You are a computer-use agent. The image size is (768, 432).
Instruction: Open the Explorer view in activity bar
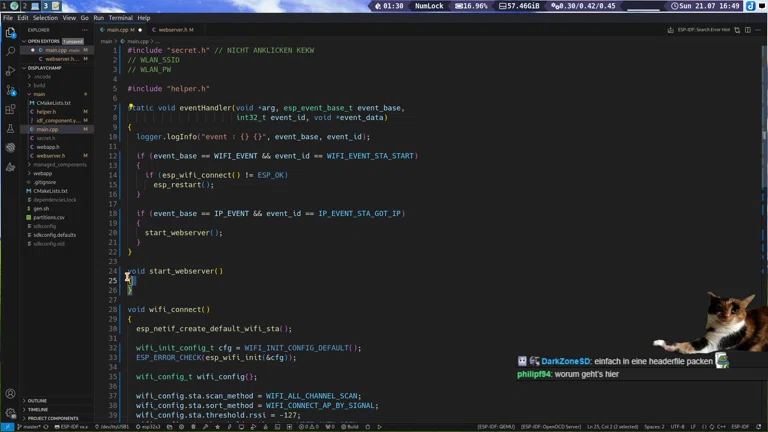pos(10,33)
